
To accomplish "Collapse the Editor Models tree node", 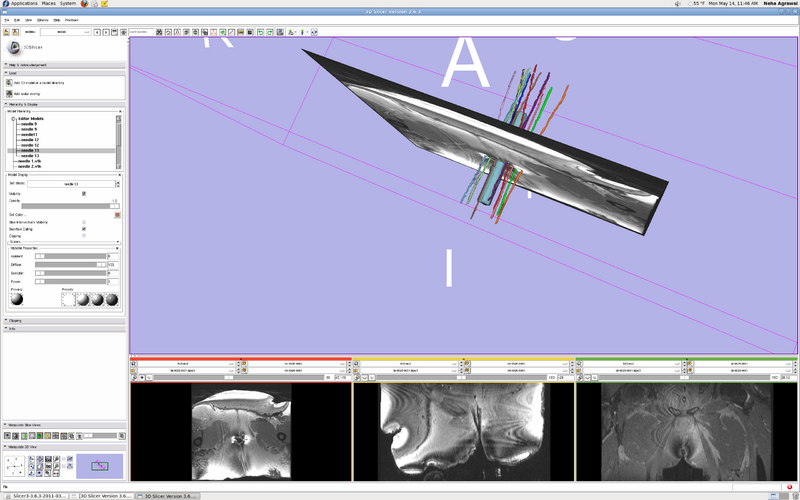I will pos(14,118).
